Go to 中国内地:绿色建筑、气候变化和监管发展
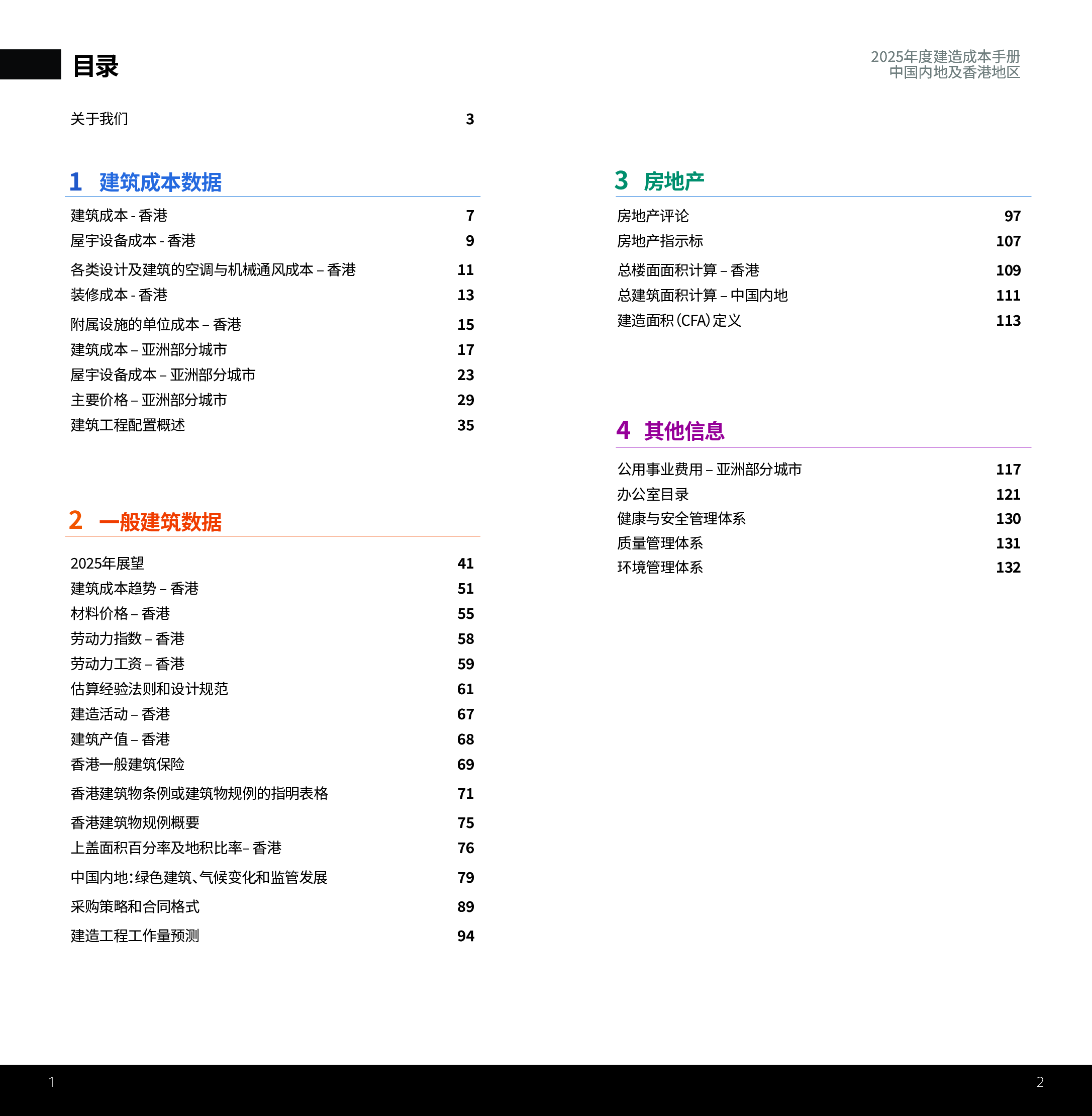The image size is (1092, 1116). [x=199, y=877]
